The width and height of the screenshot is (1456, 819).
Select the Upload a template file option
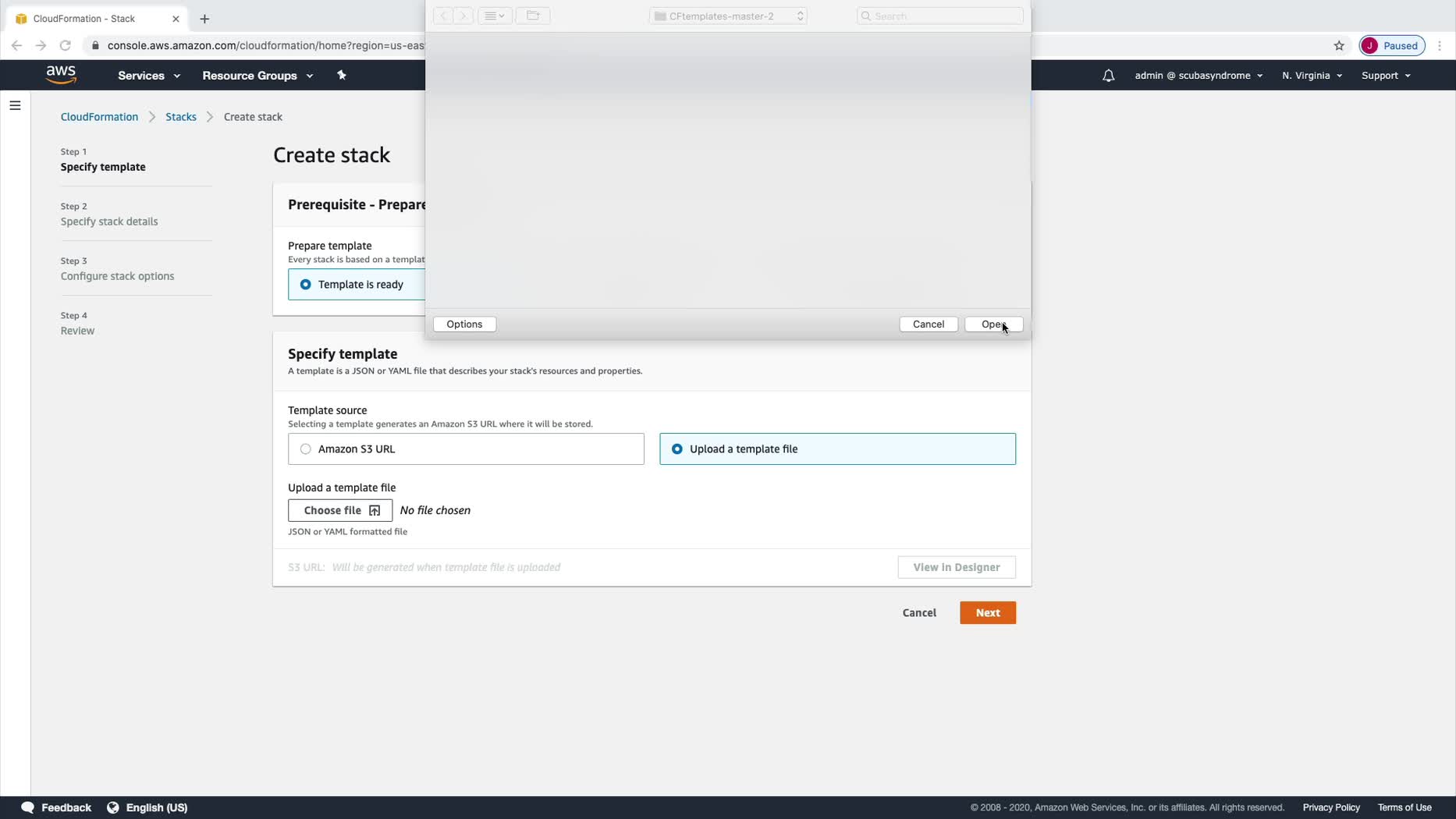coord(837,449)
